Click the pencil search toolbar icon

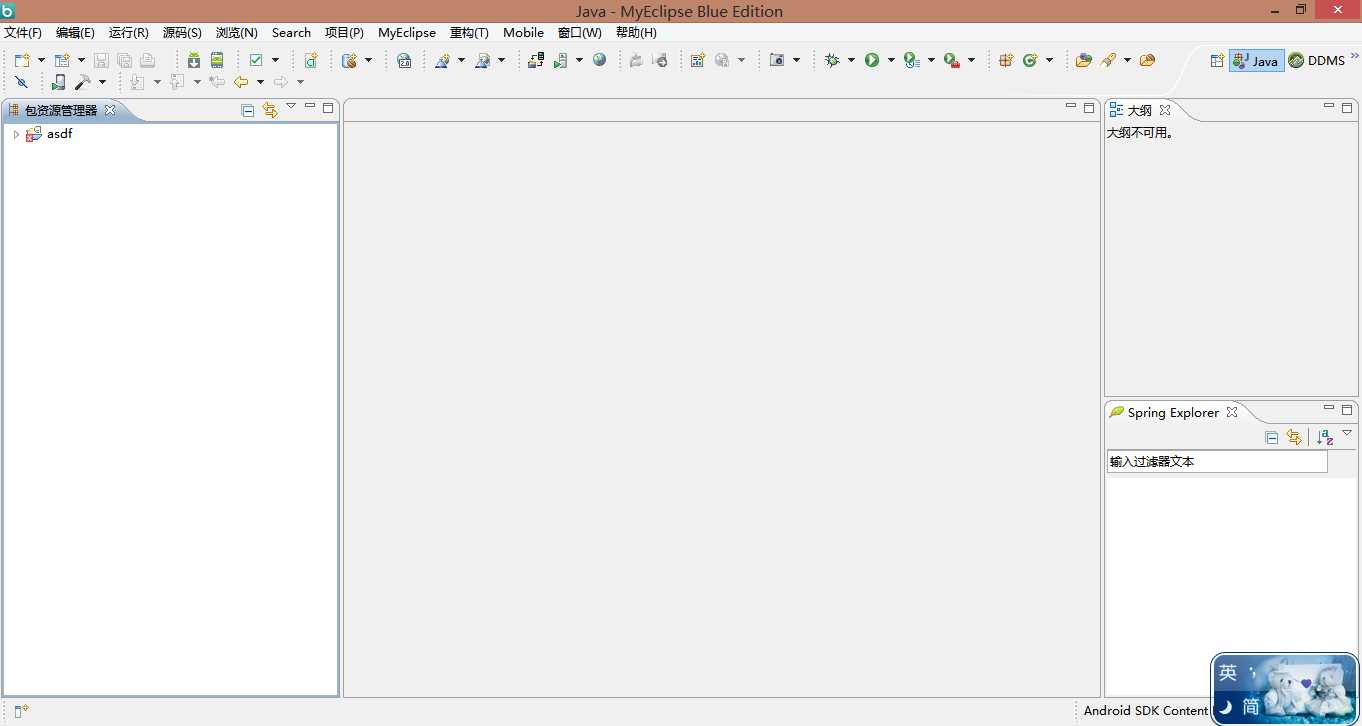point(1108,60)
